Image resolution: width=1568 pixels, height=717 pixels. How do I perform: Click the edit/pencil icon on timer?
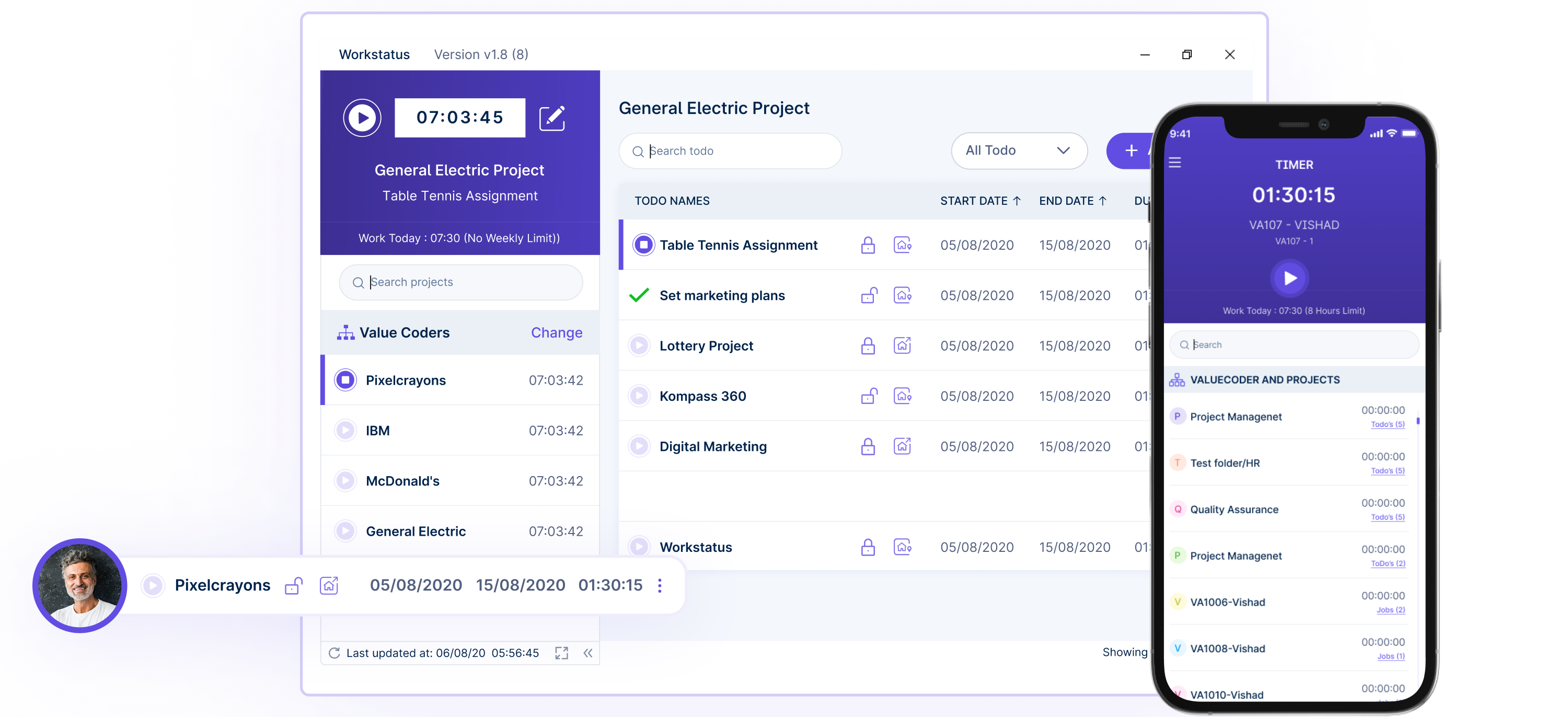pos(553,117)
